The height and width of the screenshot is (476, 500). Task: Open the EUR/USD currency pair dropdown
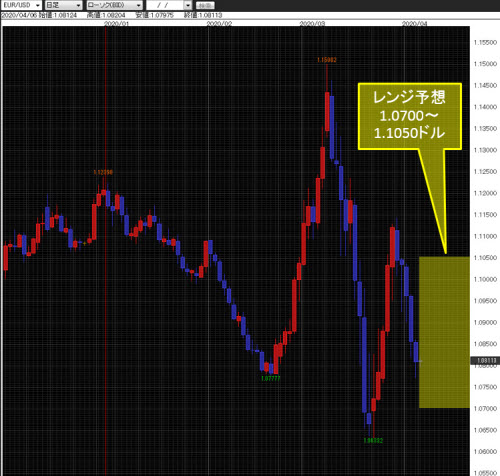(21, 5)
